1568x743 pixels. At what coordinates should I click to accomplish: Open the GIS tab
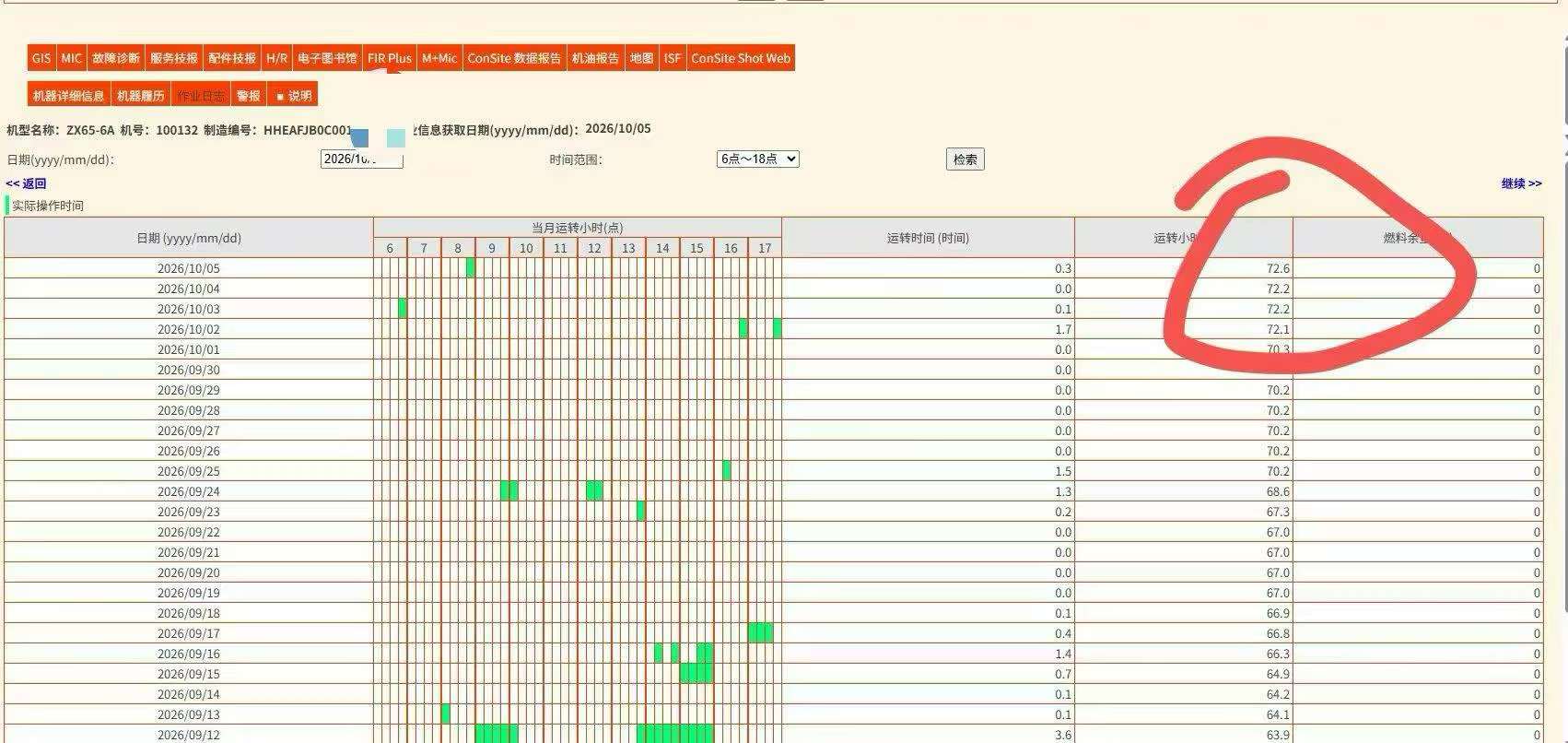(41, 58)
